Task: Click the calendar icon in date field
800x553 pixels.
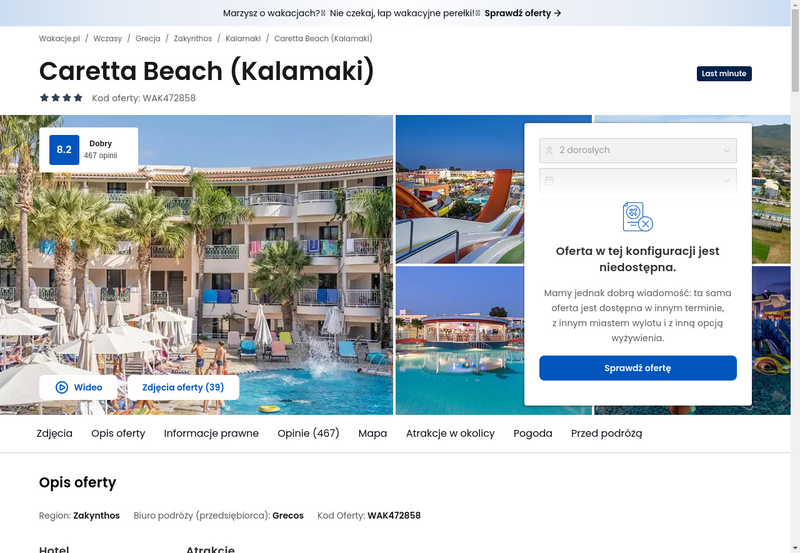Action: click(549, 181)
